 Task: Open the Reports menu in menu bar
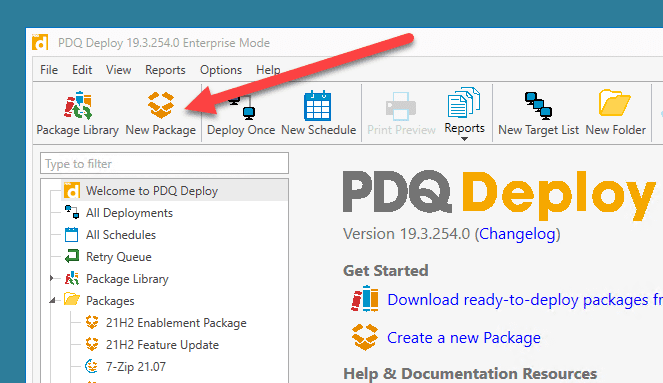point(165,70)
